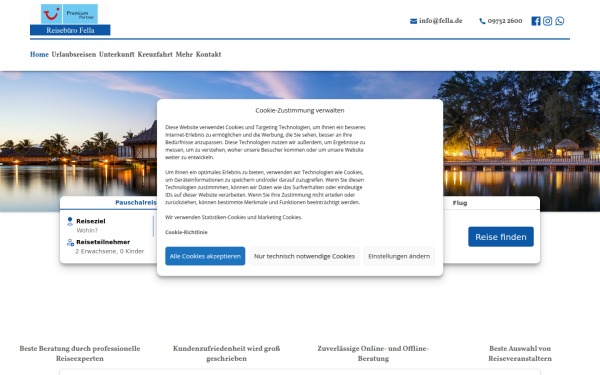This screenshot has width=600, height=375.
Task: Click 'Kundenzufriedenheit wird groß geschrieben' text
Action: 227,354
